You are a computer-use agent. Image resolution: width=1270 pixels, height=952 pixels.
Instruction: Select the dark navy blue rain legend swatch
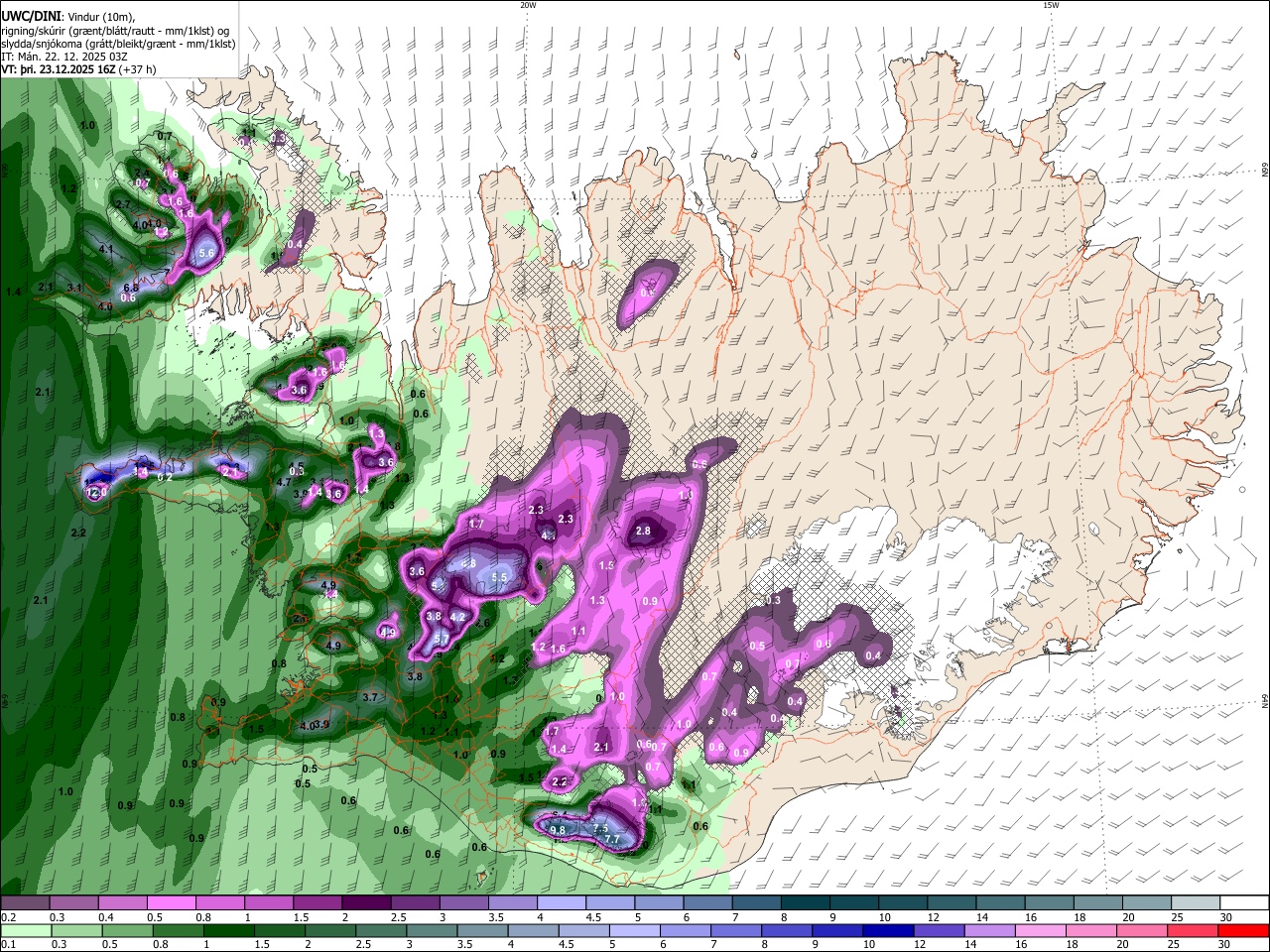886,931
